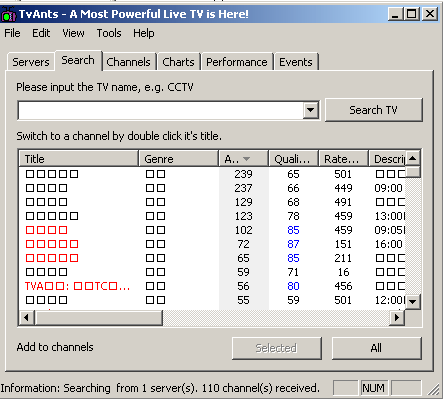This screenshot has width=443, height=399.
Task: Select the red TVA title row
Action: 212,286
